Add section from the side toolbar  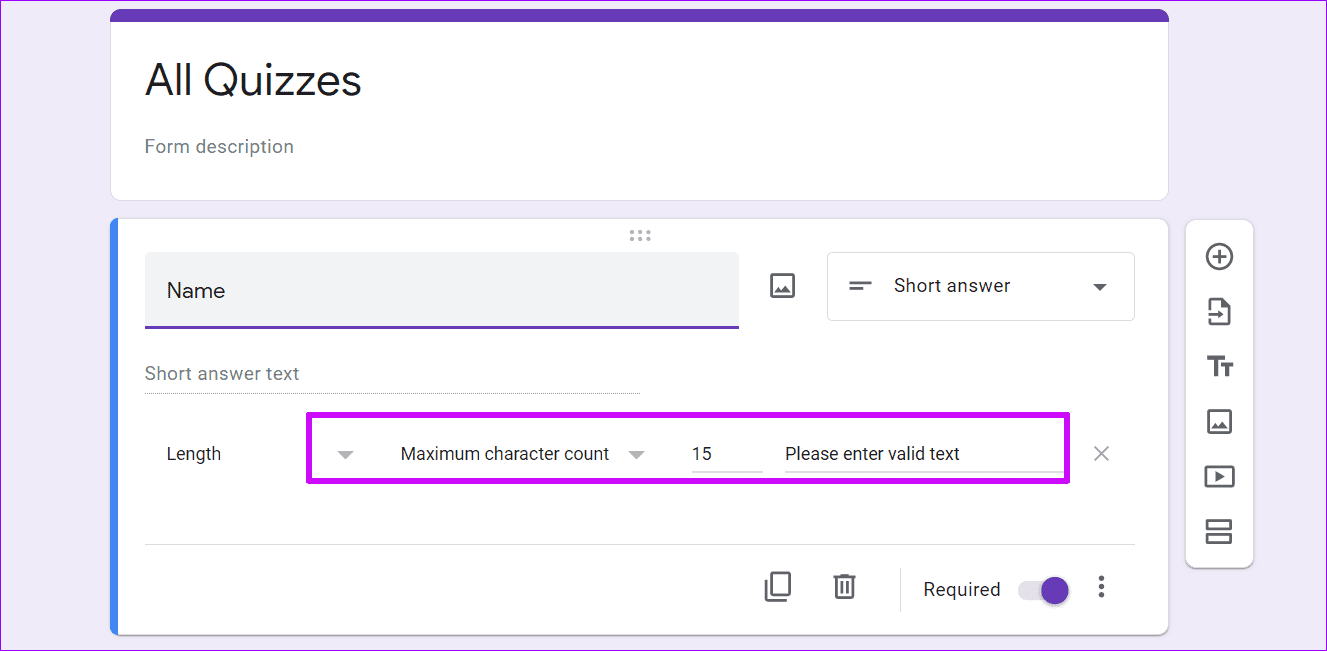tap(1219, 531)
